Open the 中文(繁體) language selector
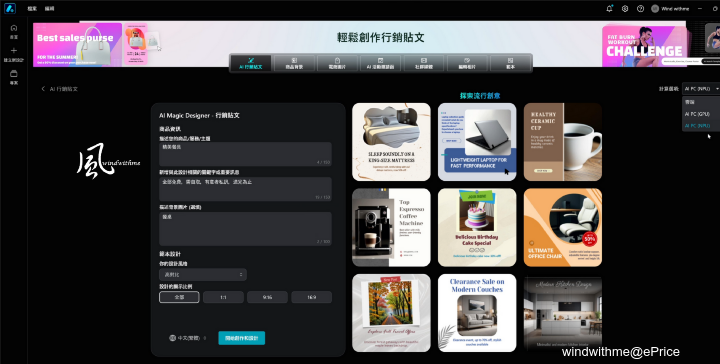Viewport: 720px width, 364px height. (189, 338)
